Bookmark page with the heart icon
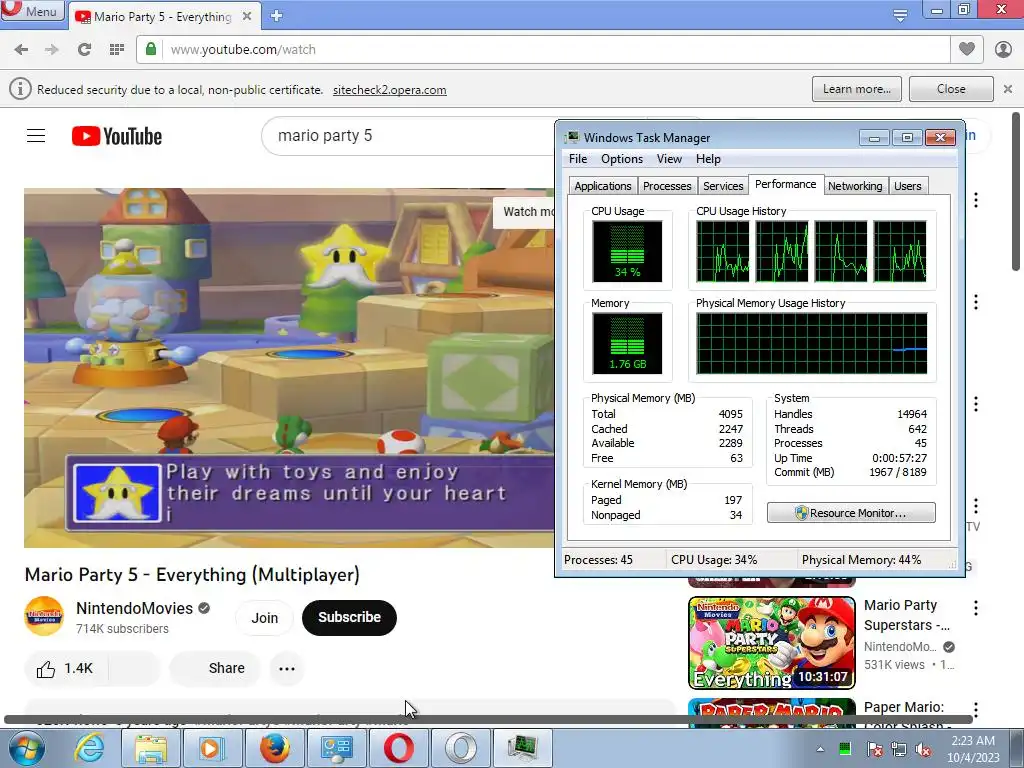This screenshot has height=768, width=1024. point(967,49)
